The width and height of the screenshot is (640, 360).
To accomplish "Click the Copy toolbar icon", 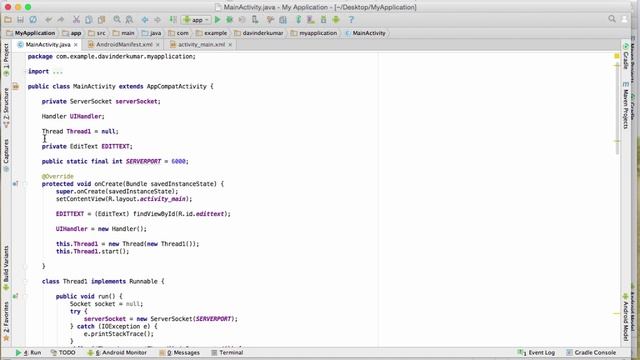I will tap(89, 20).
